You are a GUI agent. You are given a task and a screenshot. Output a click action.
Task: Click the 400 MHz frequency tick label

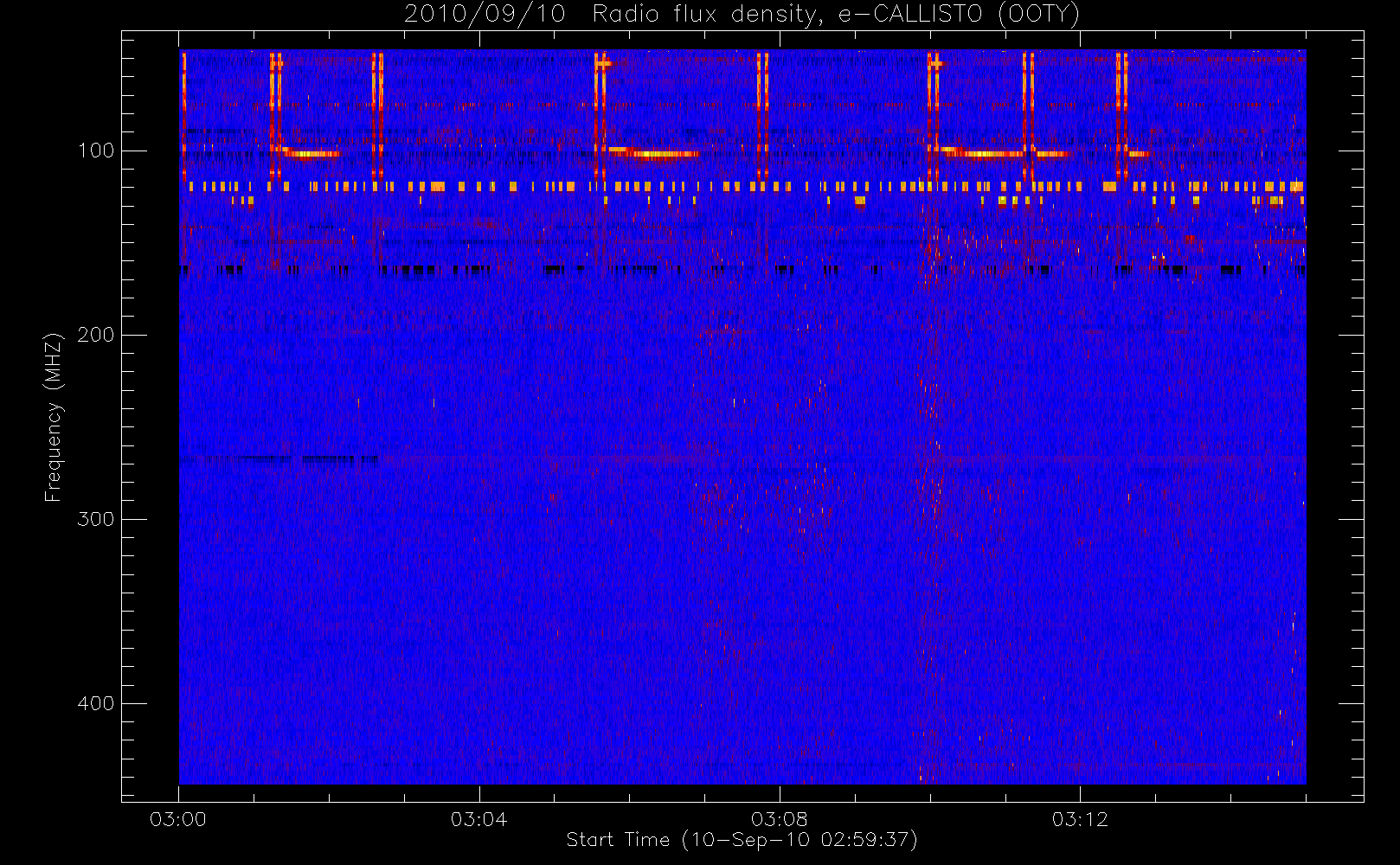tap(96, 703)
